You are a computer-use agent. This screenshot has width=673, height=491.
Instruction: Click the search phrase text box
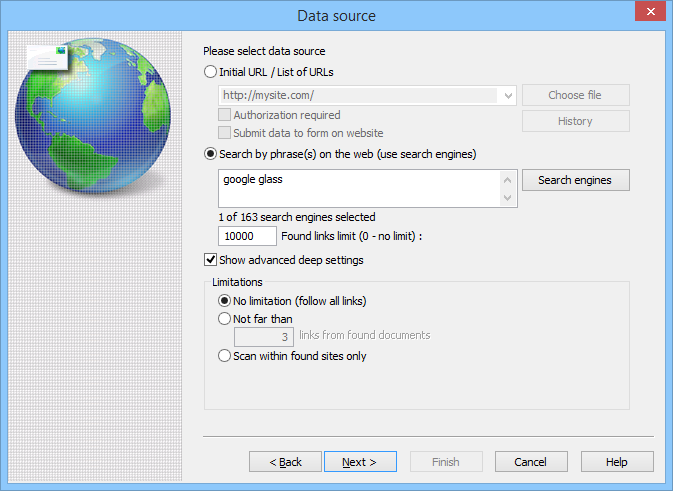point(358,187)
